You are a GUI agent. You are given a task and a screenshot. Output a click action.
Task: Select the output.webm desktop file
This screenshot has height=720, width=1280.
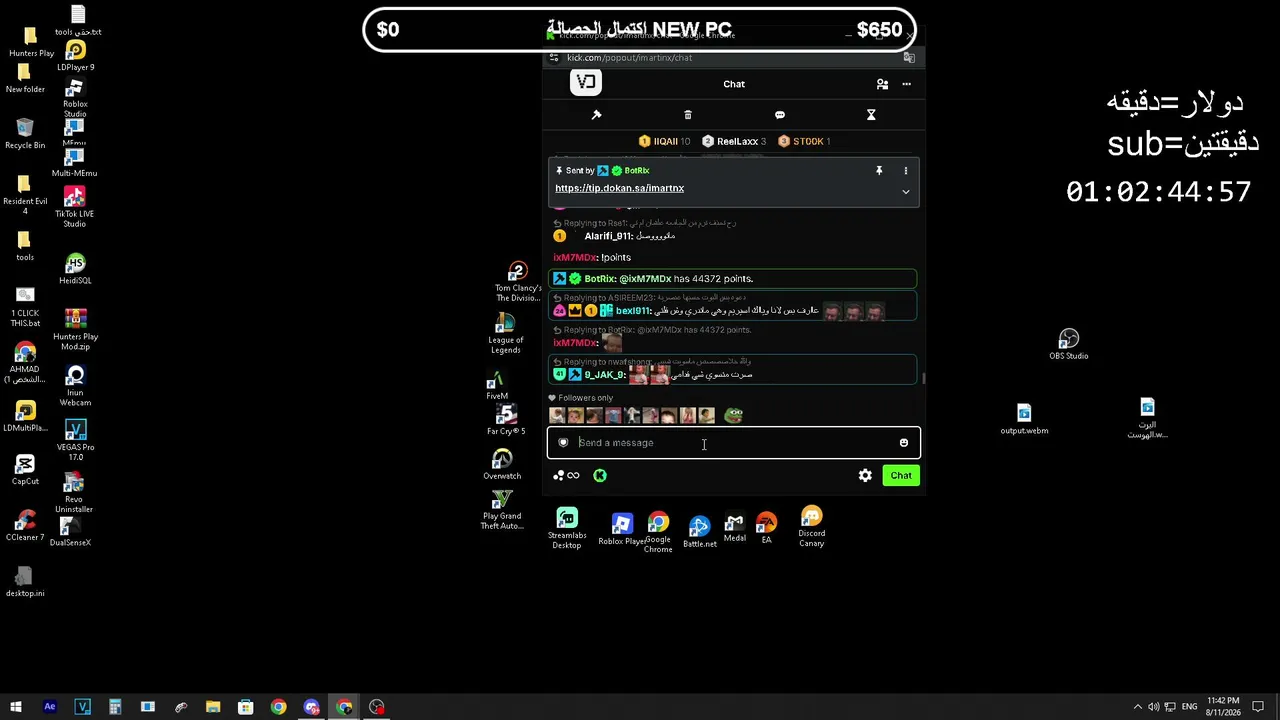click(x=1024, y=420)
